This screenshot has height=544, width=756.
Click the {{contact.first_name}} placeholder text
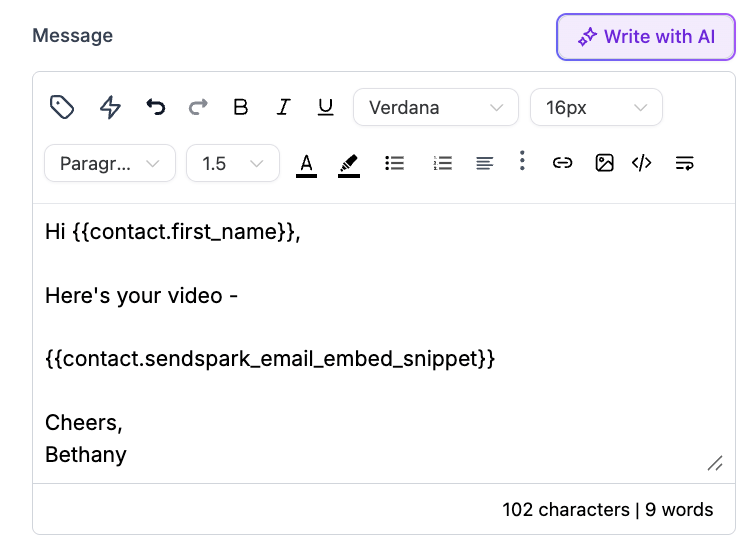[184, 232]
